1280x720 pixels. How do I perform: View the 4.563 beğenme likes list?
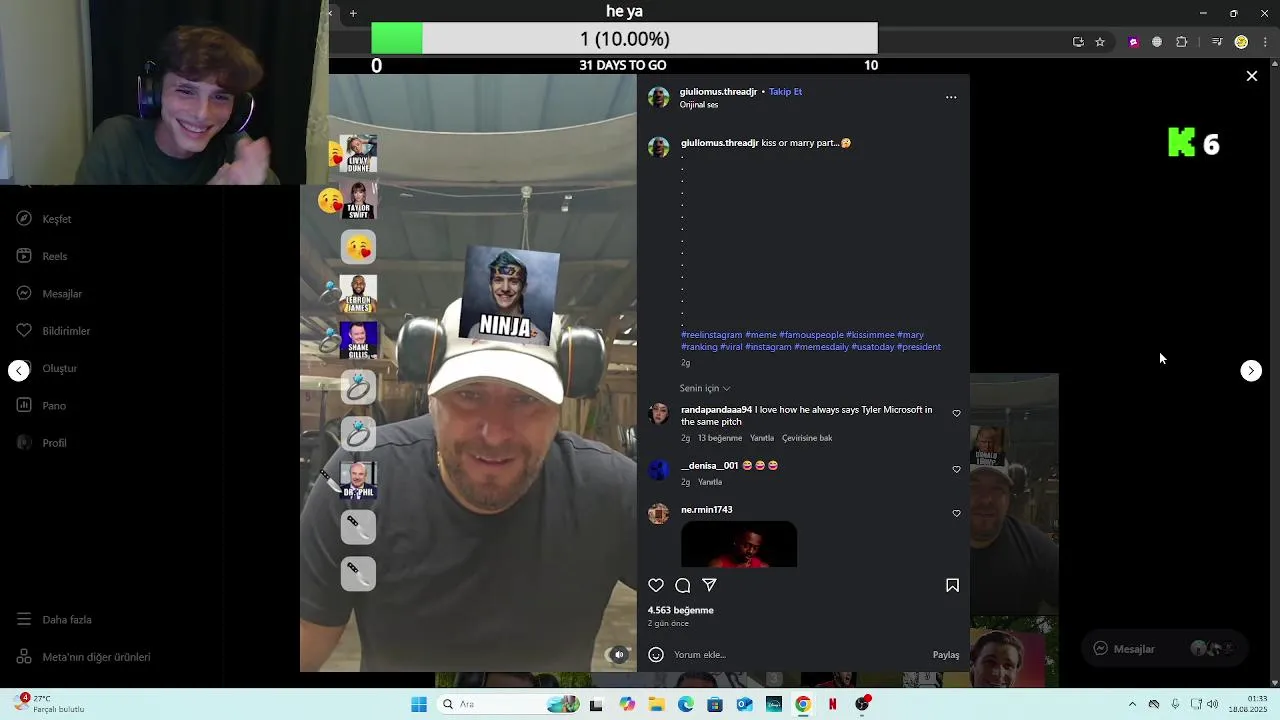pos(681,610)
